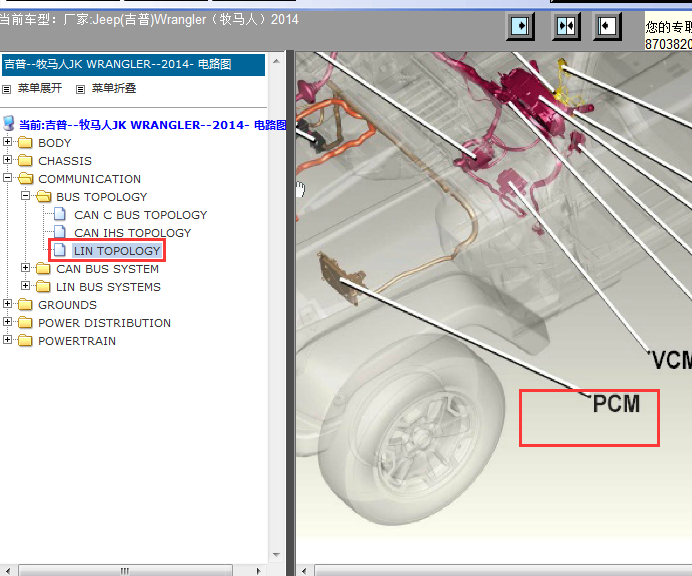
Task: Select the POWER DISTRIBUTION folder label
Action: (104, 323)
